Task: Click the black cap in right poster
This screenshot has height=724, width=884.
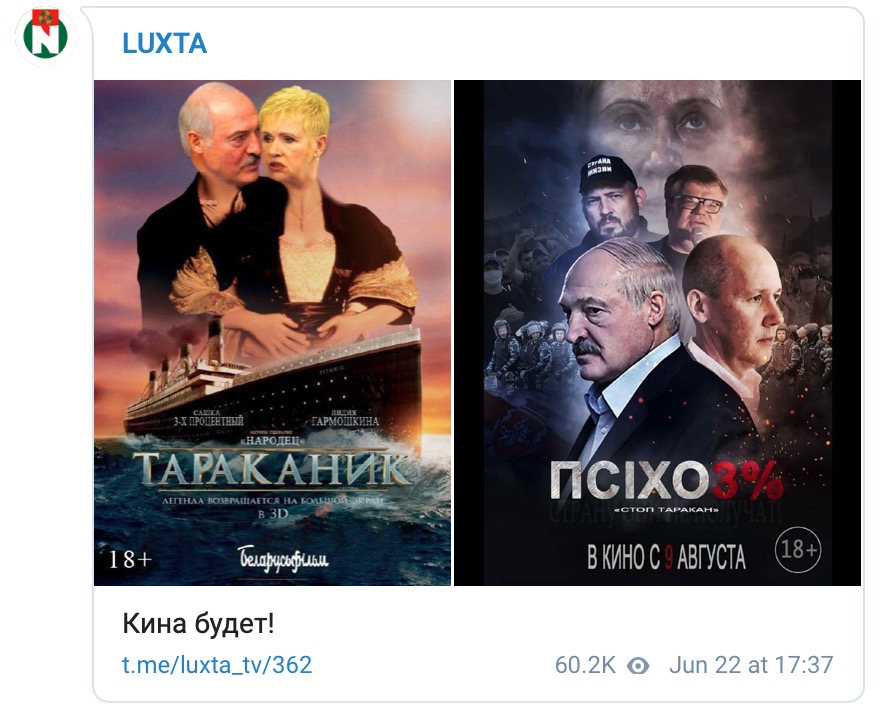Action: (608, 174)
